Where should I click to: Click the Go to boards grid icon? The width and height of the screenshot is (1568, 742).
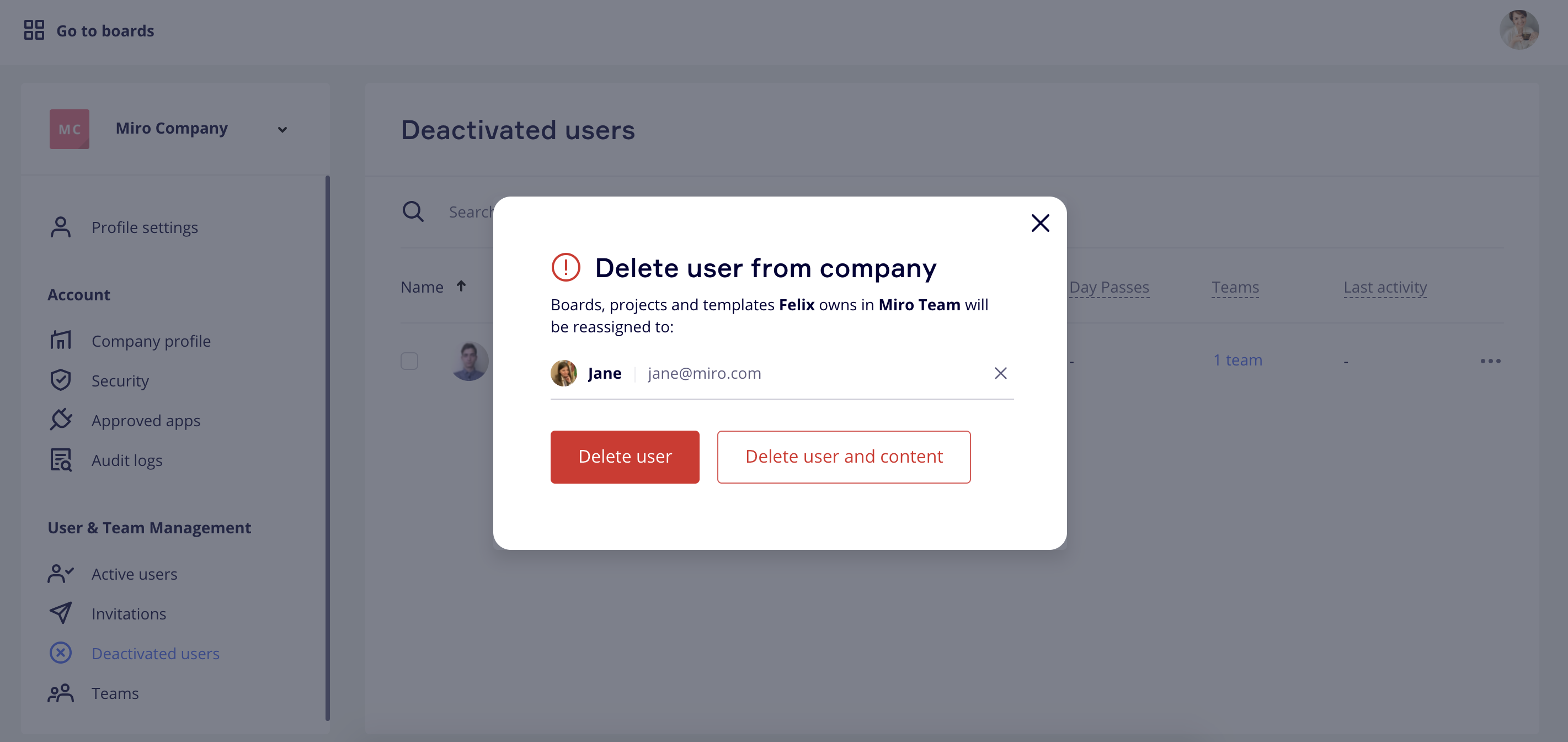34,30
